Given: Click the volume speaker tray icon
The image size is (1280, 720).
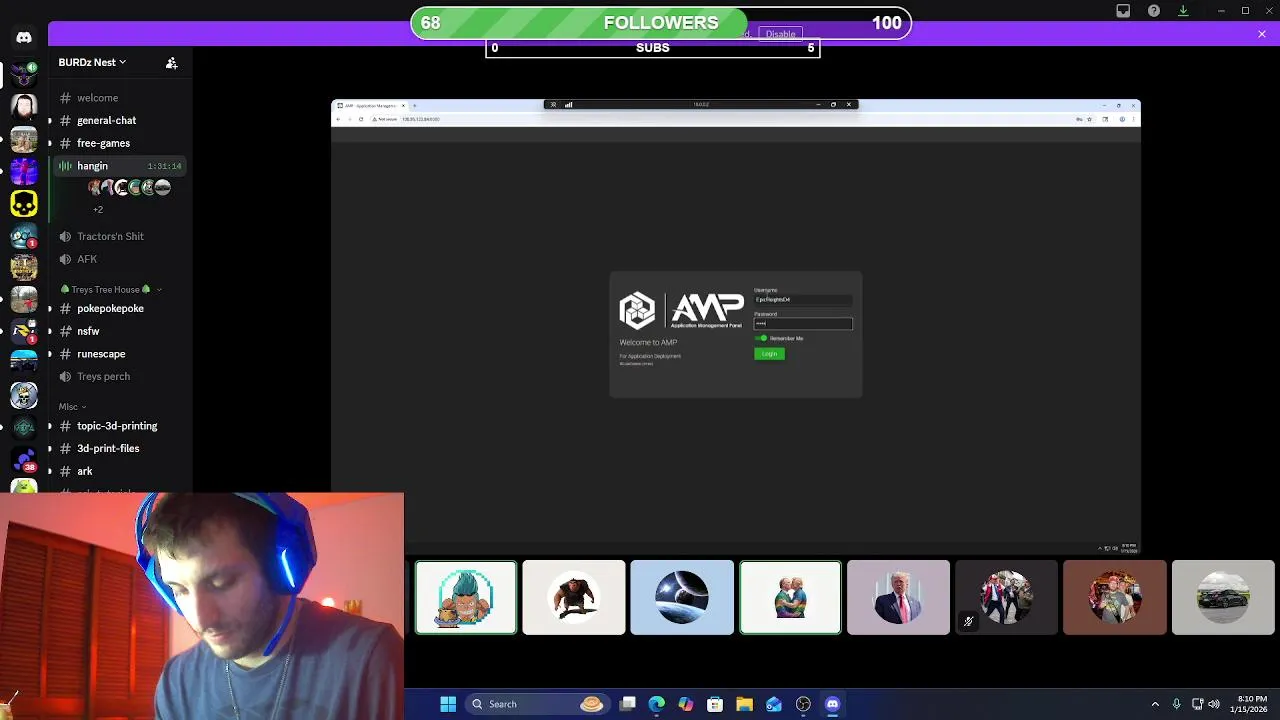Looking at the screenshot, I should pos(1214,704).
